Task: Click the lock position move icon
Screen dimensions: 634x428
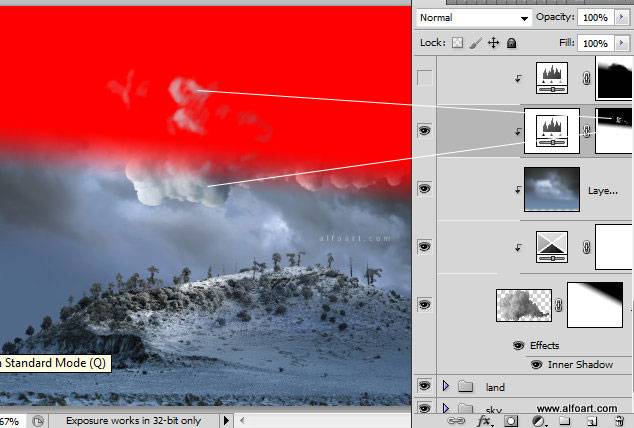Action: pyautogui.click(x=493, y=43)
